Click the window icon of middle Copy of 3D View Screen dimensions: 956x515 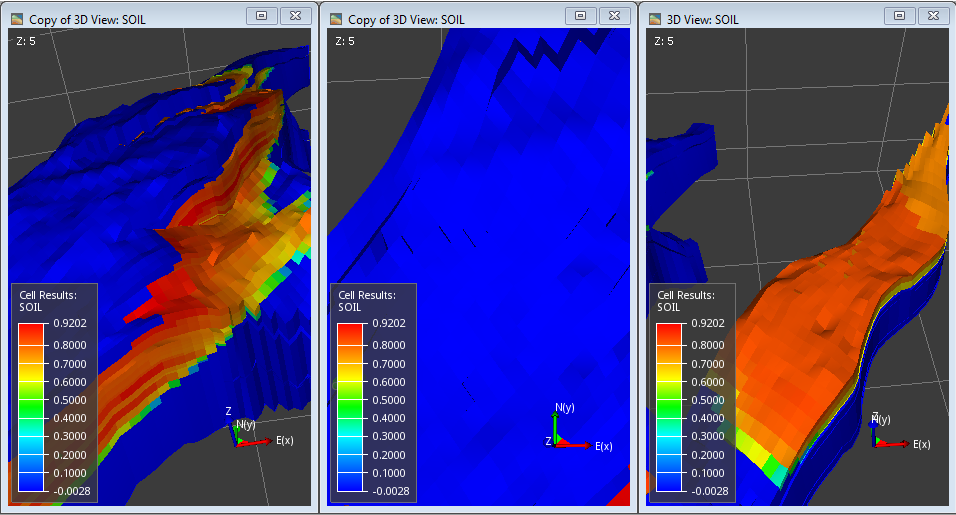(336, 20)
